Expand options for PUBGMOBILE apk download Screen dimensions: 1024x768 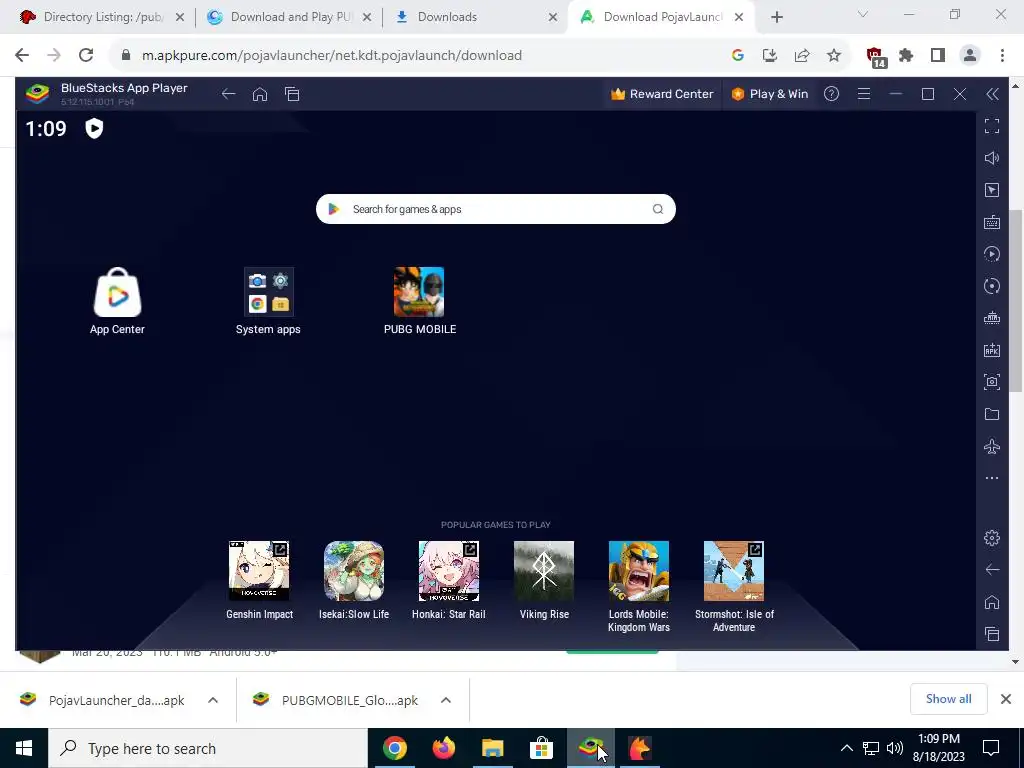[446, 700]
